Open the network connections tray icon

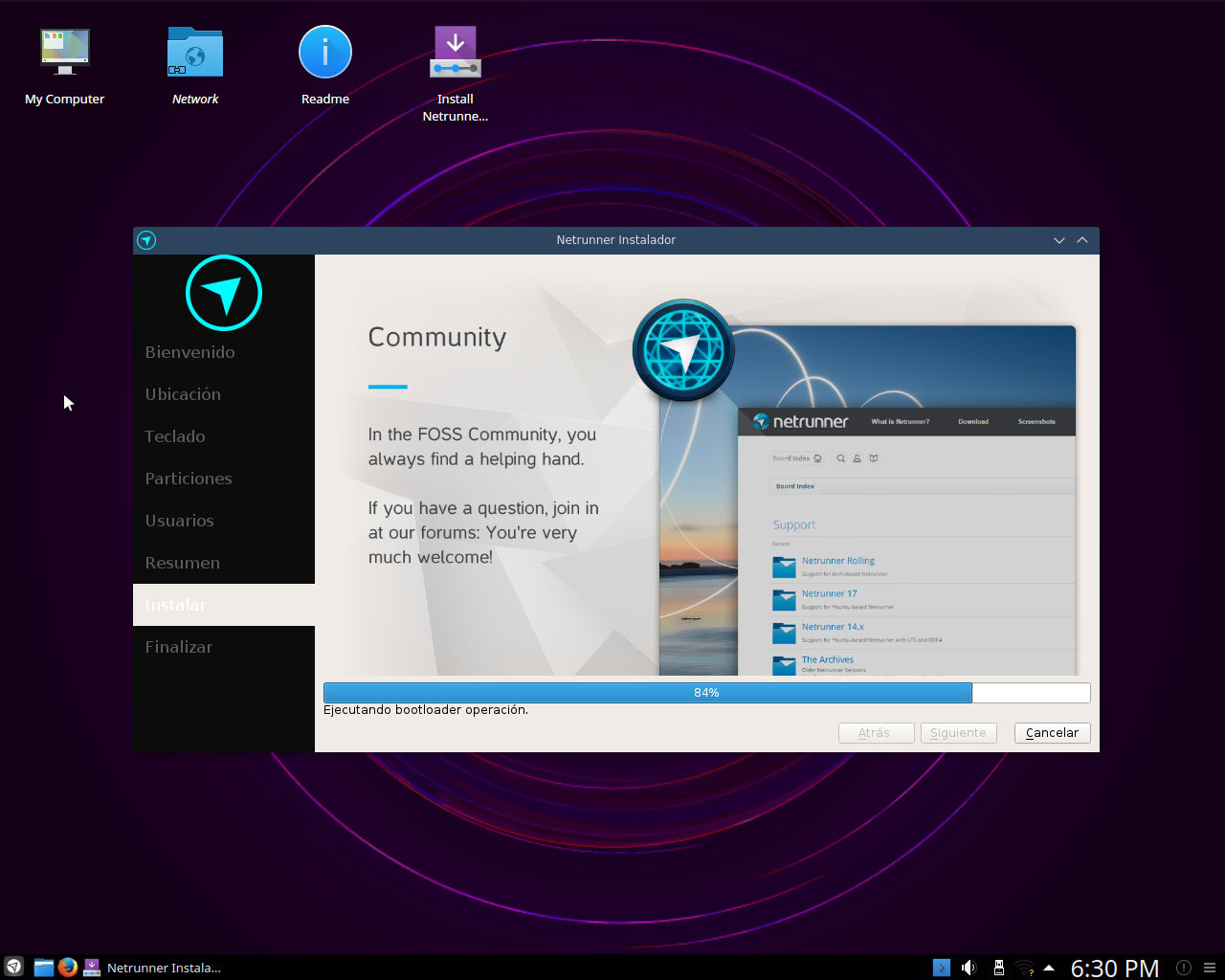pos(1024,968)
